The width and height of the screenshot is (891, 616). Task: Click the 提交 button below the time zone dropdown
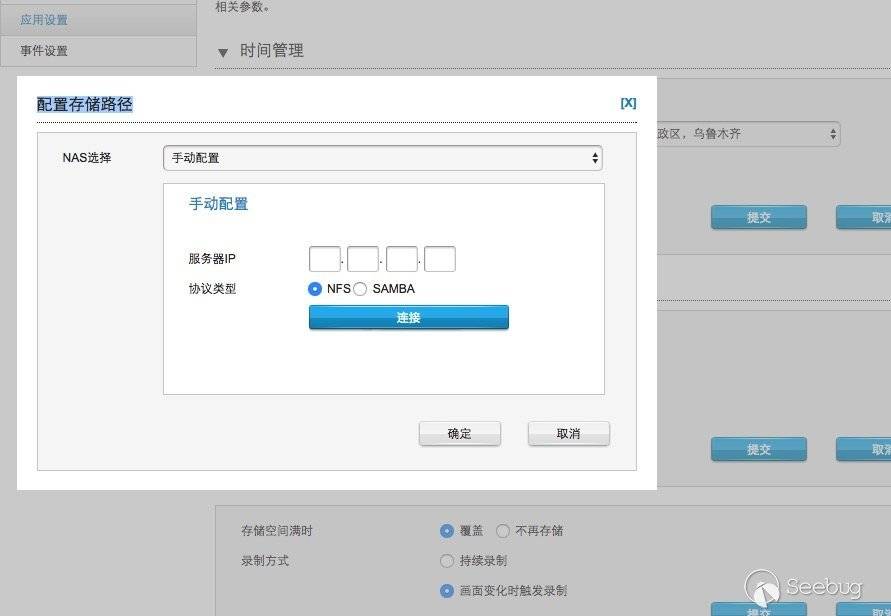pyautogui.click(x=759, y=217)
